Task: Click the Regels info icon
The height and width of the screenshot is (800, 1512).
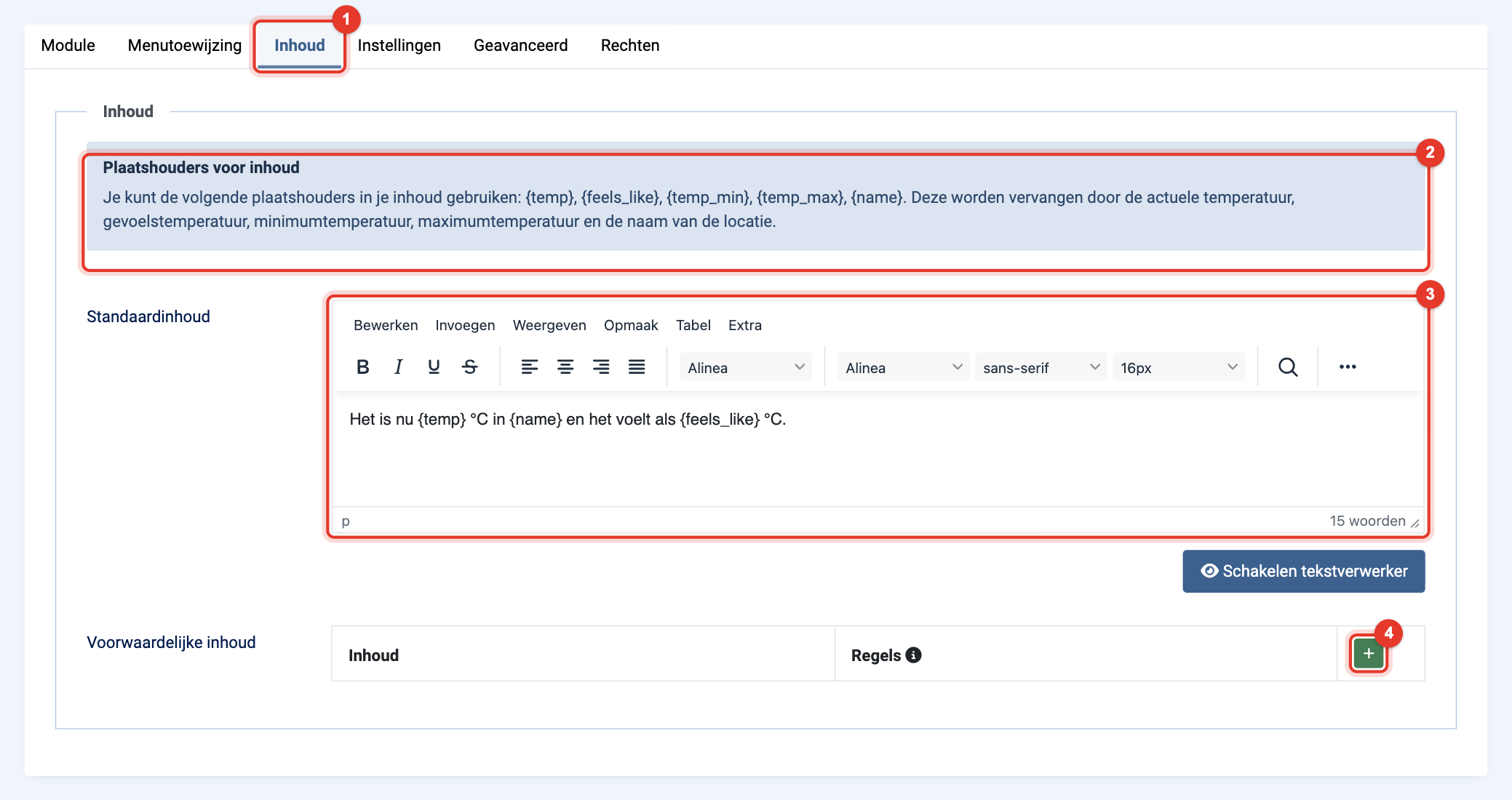Action: pyautogui.click(x=914, y=655)
